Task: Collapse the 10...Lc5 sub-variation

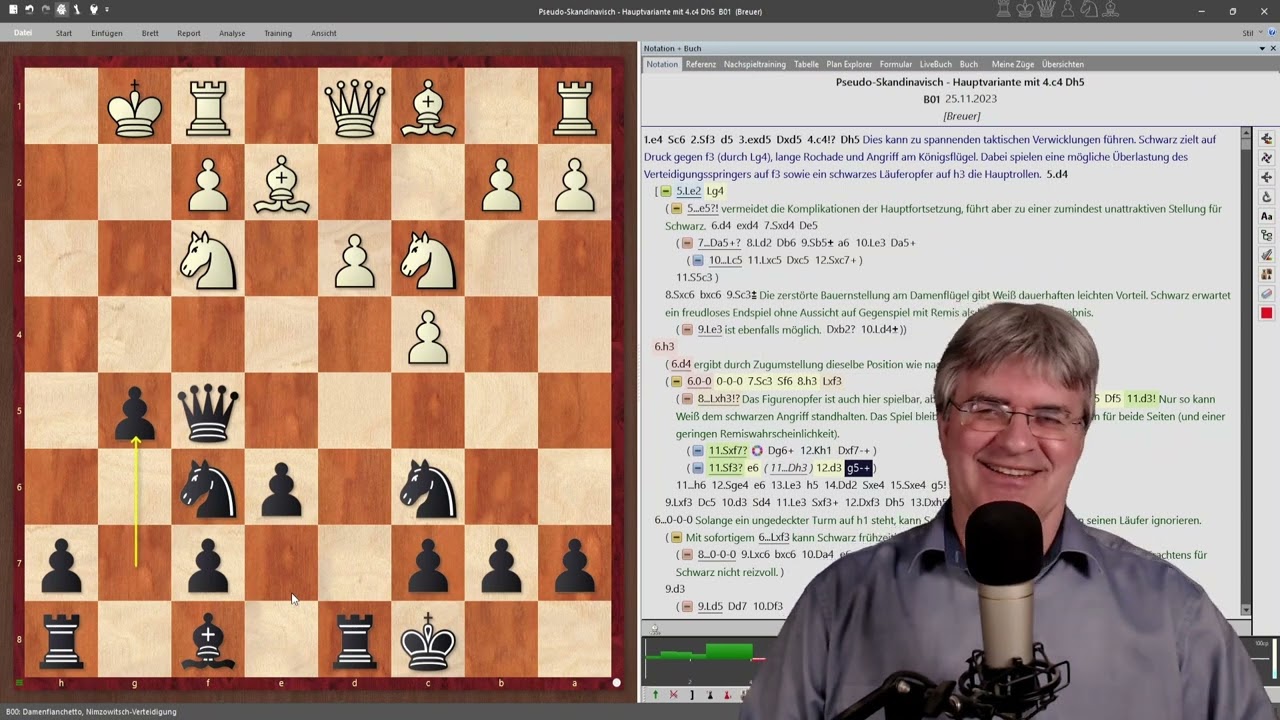Action: tap(698, 260)
